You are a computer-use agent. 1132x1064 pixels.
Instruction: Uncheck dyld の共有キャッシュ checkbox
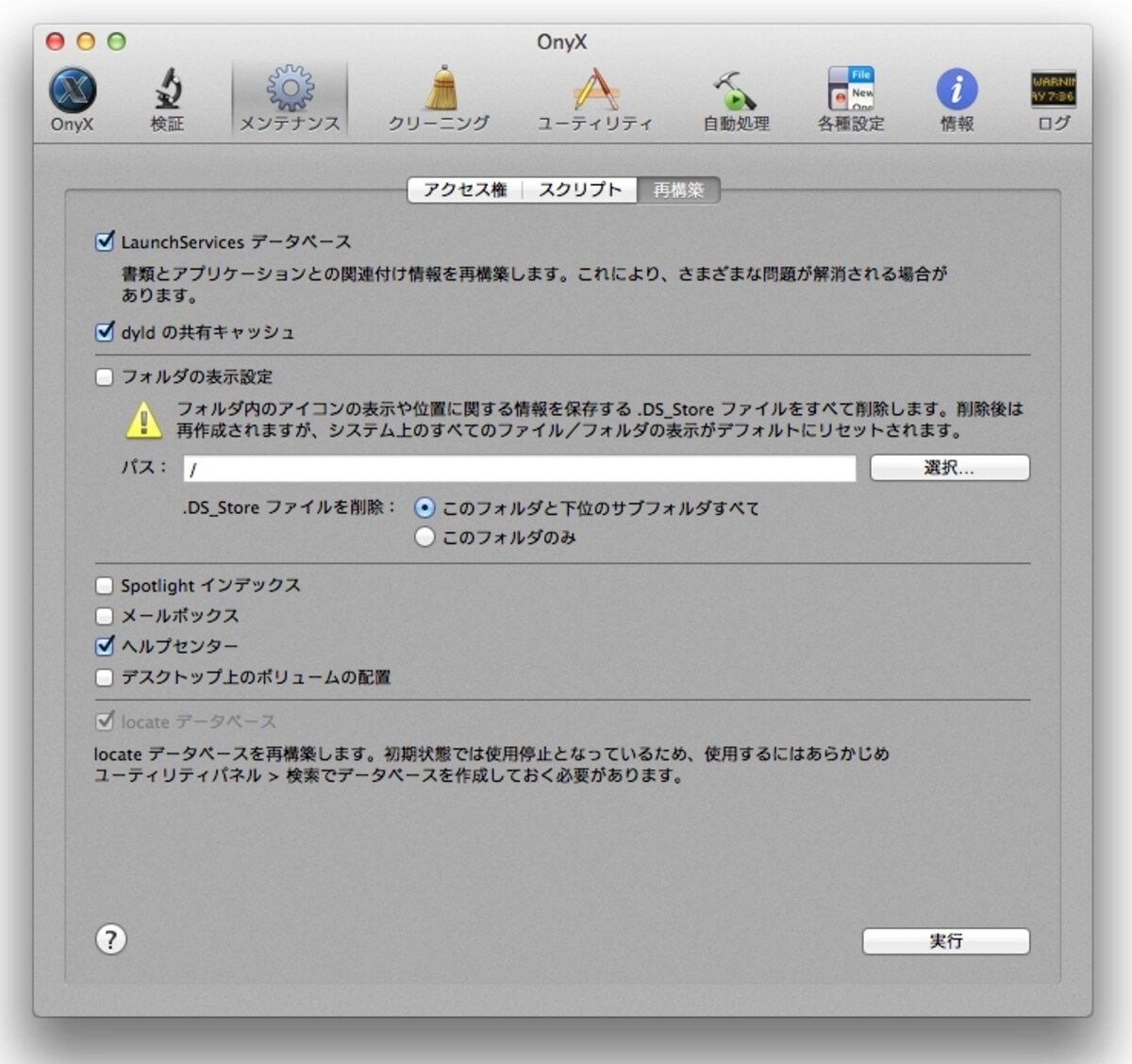tap(105, 332)
